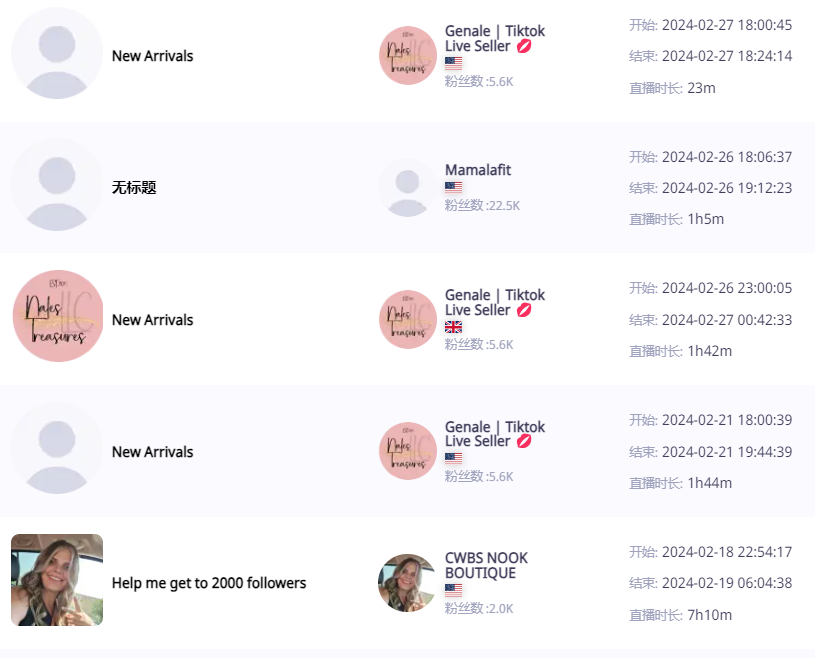Click the 粉丝数 22.5K follower count
Image resolution: width=815 pixels, height=658 pixels.
click(x=482, y=205)
